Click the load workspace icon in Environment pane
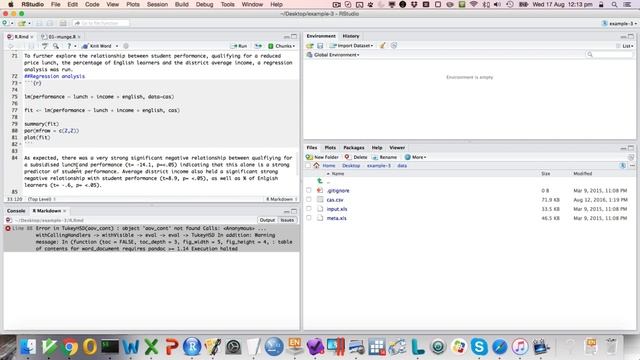 (x=310, y=46)
